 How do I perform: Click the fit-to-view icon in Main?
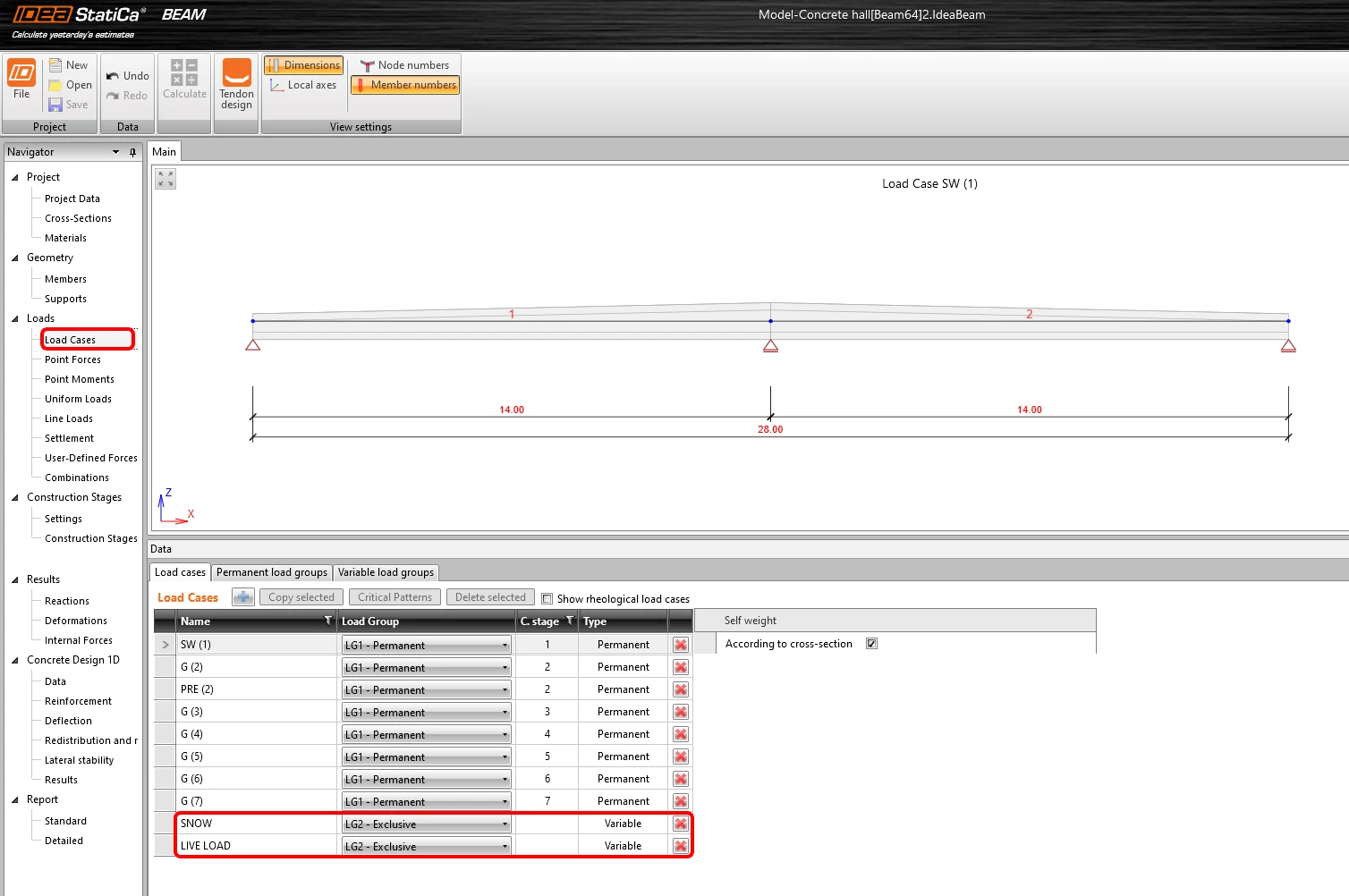[x=165, y=179]
